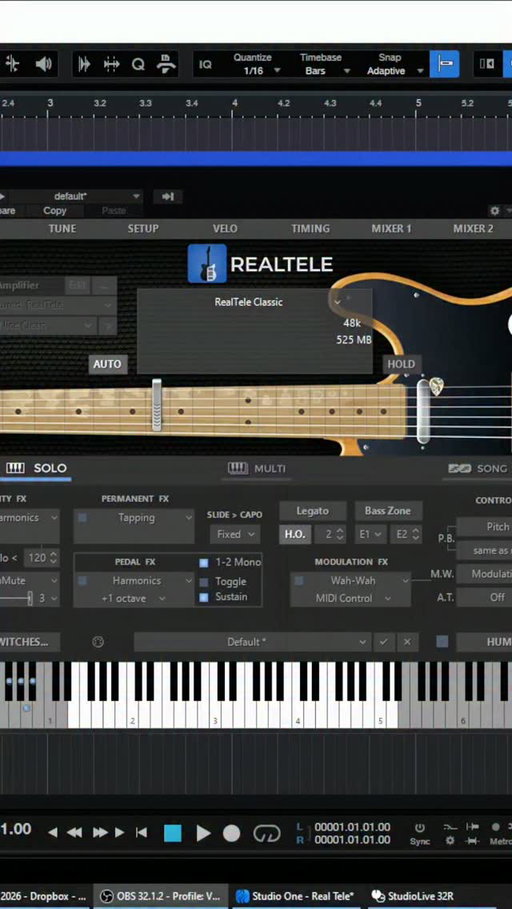Click the Record button in transport

tap(231, 833)
